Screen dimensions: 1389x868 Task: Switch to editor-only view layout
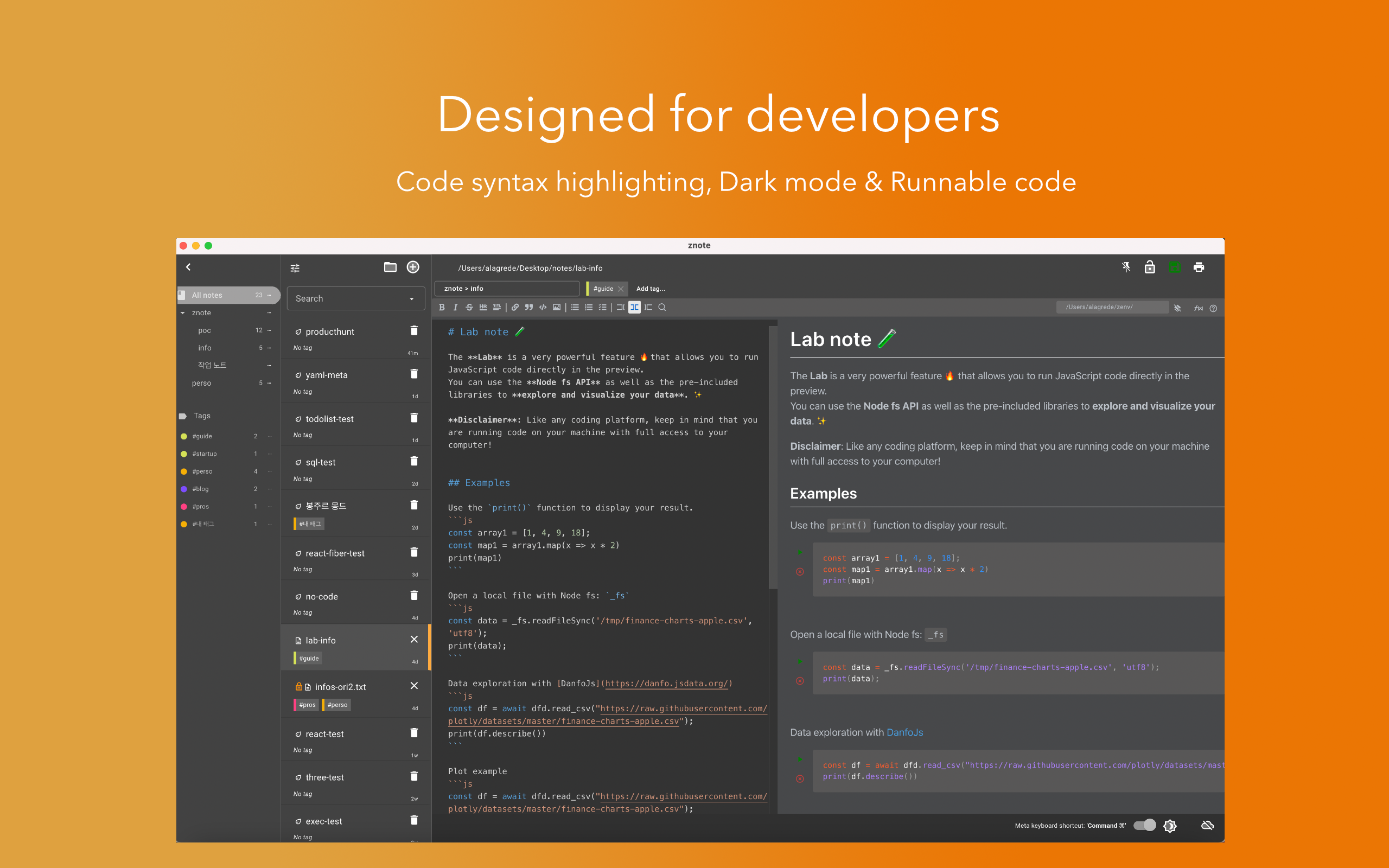(621, 307)
